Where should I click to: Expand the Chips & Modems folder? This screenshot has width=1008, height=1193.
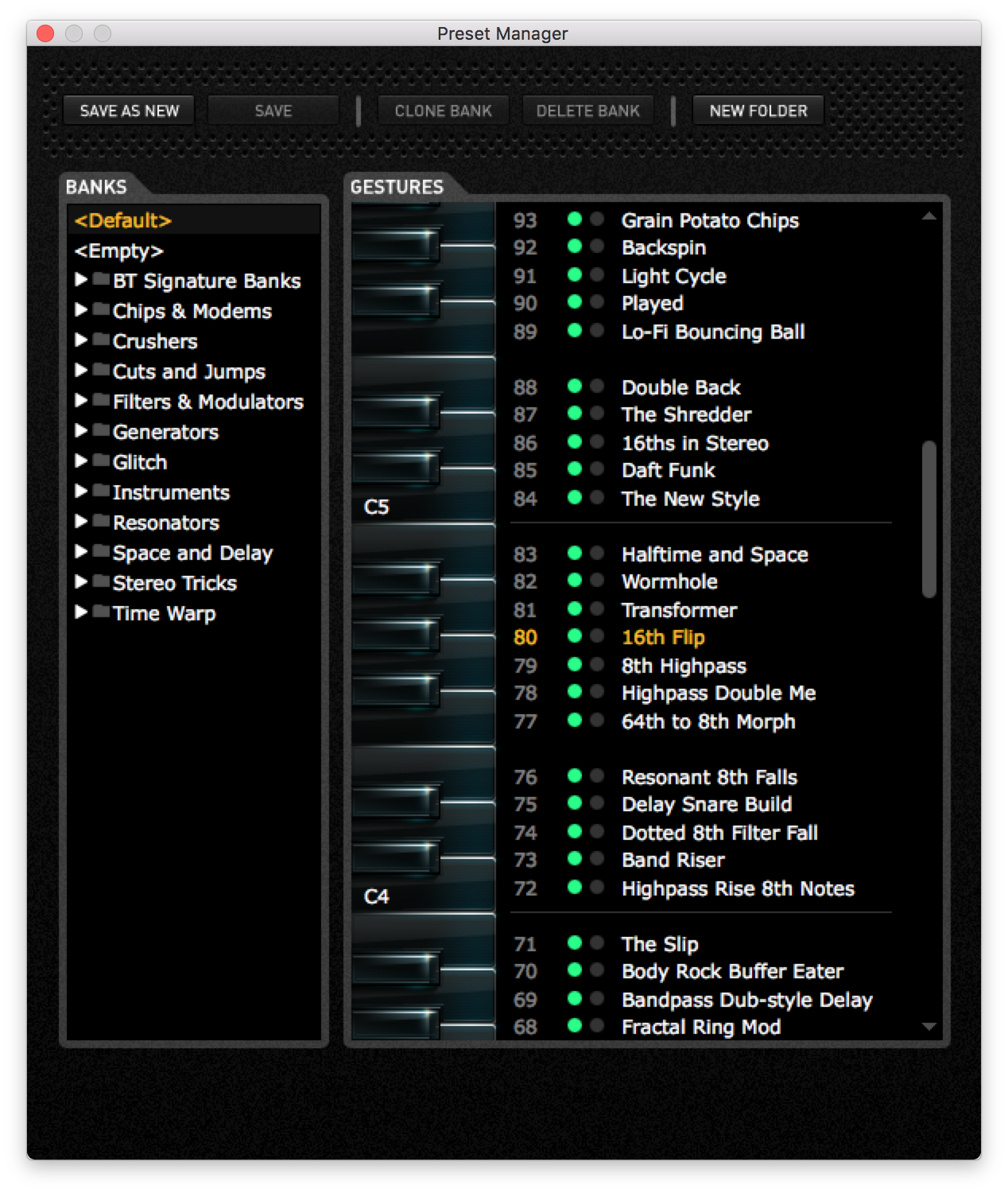[x=81, y=310]
